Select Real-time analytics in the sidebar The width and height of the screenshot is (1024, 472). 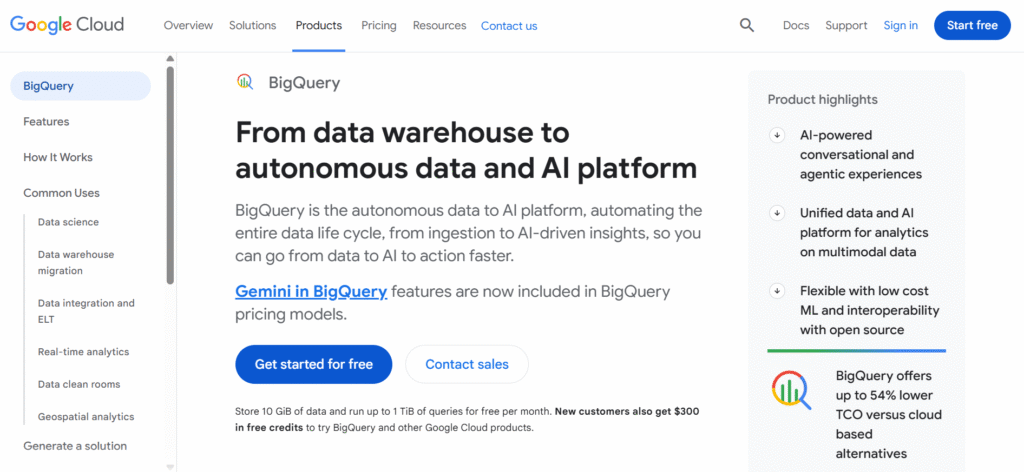tap(83, 352)
